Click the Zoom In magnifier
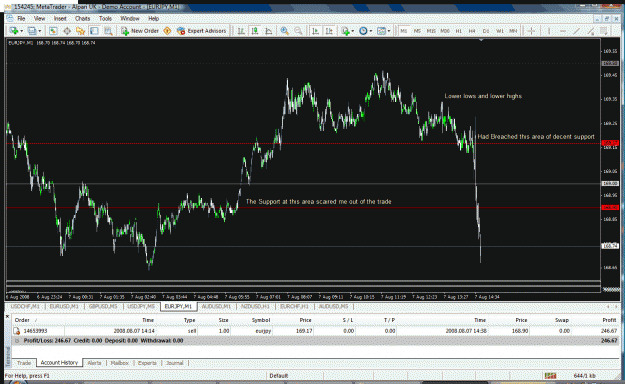 (285, 31)
